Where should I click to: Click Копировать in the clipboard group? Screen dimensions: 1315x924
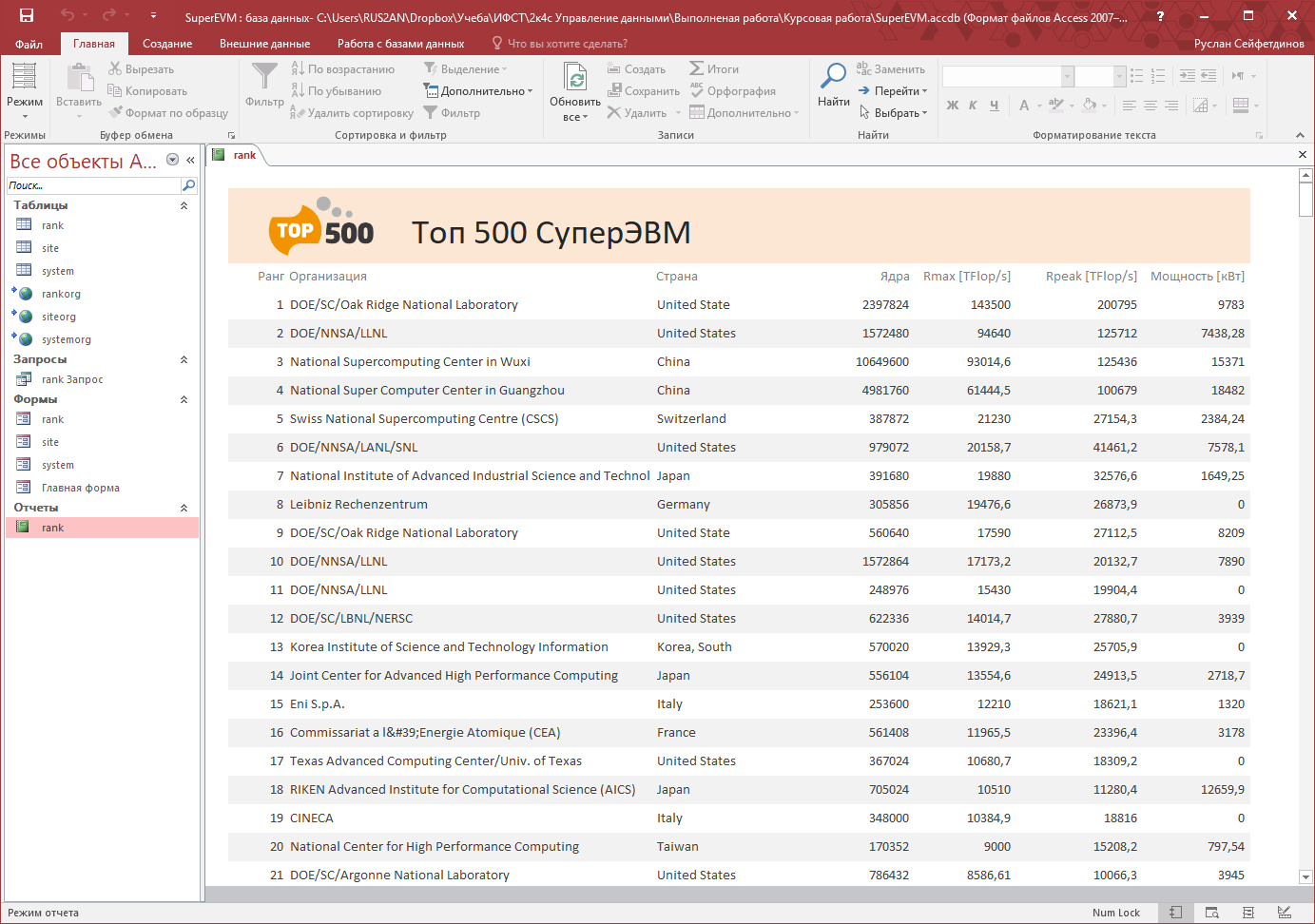tap(147, 91)
